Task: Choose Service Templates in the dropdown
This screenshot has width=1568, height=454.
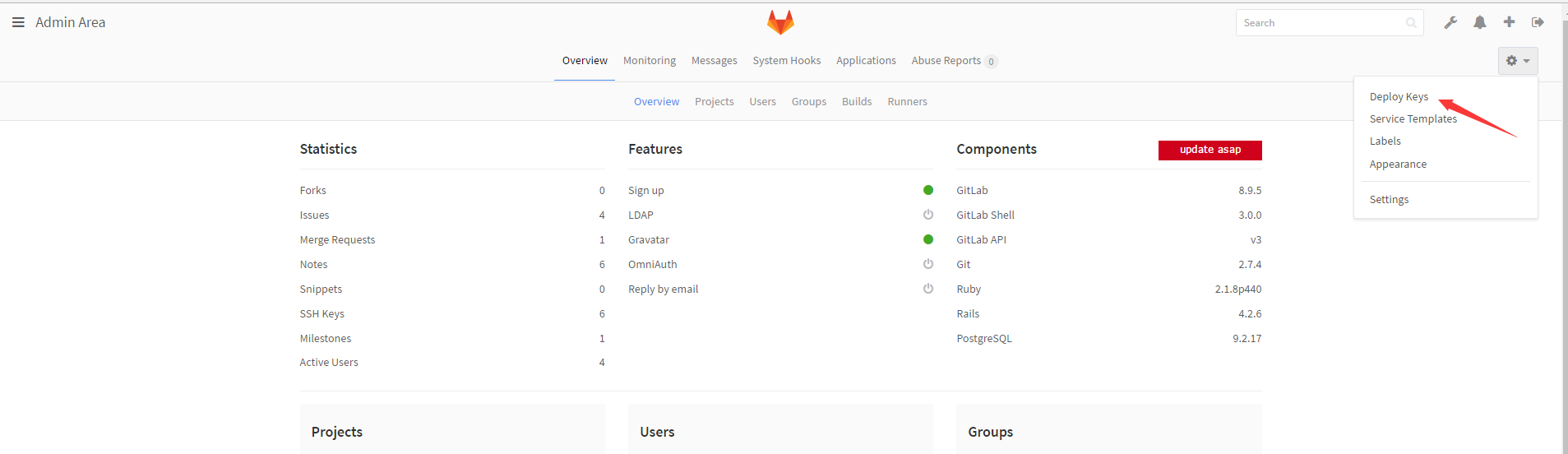Action: [1413, 119]
